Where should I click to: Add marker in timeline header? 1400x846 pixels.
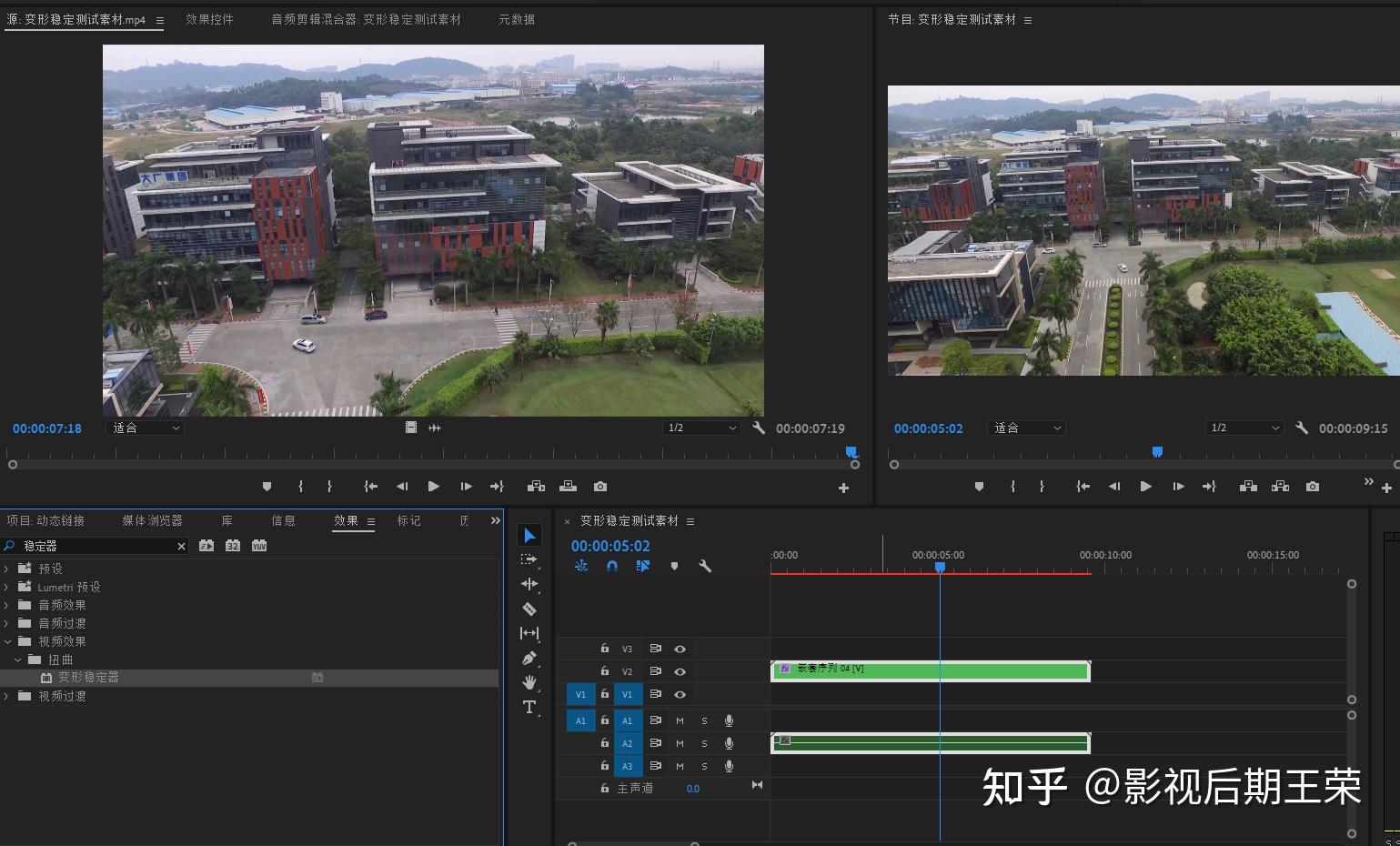pyautogui.click(x=674, y=566)
